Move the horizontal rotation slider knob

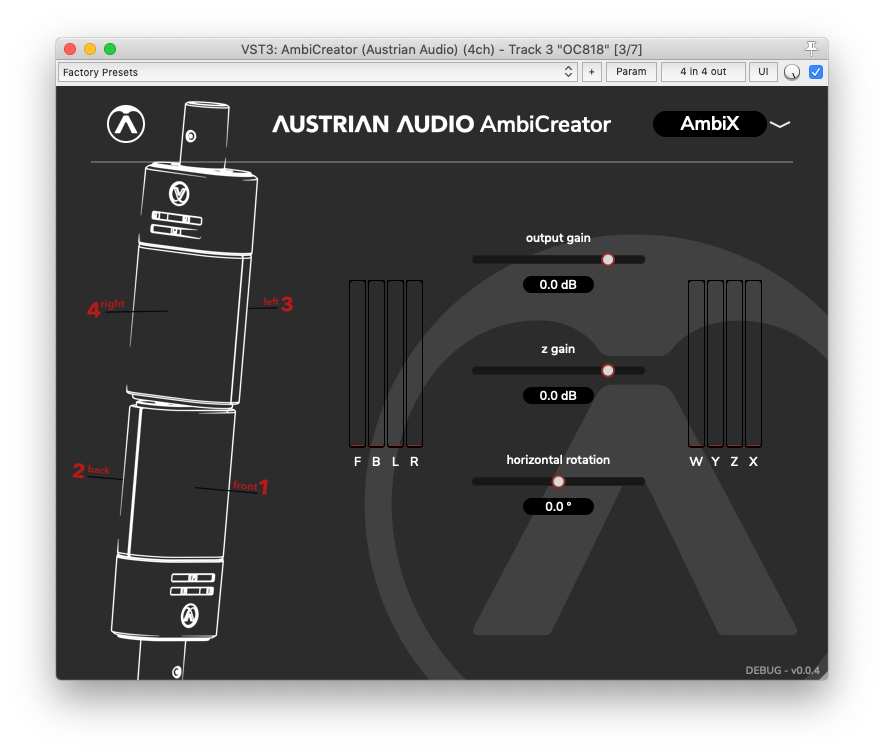[x=558, y=482]
